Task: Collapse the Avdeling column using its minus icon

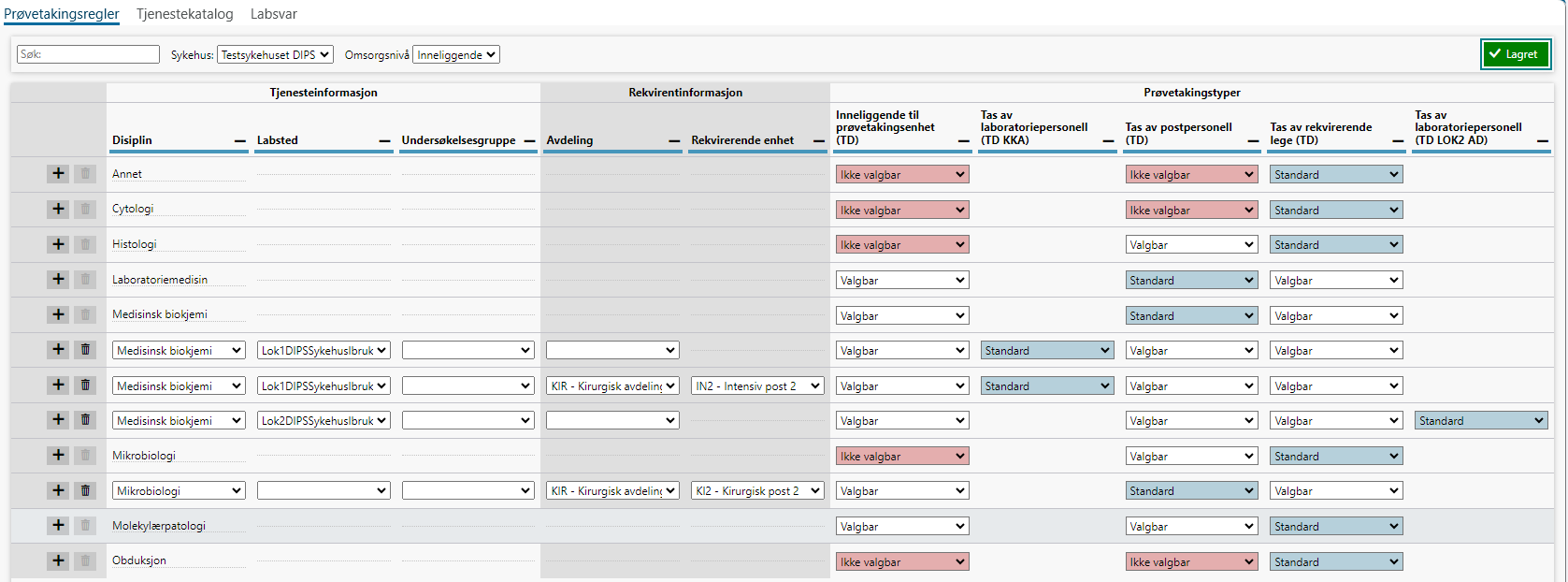Action: pos(675,141)
